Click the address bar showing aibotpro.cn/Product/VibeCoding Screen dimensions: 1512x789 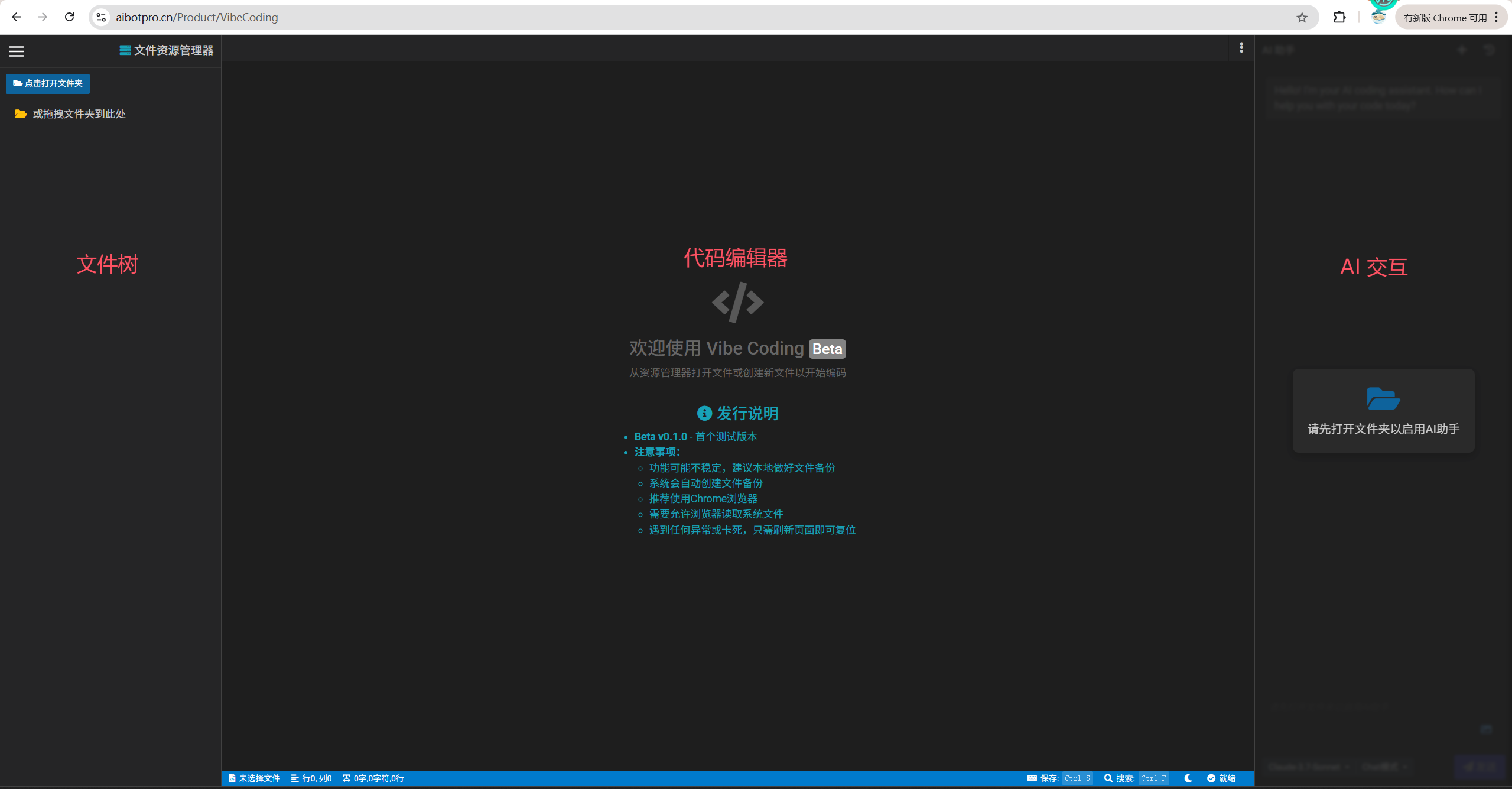pos(703,17)
